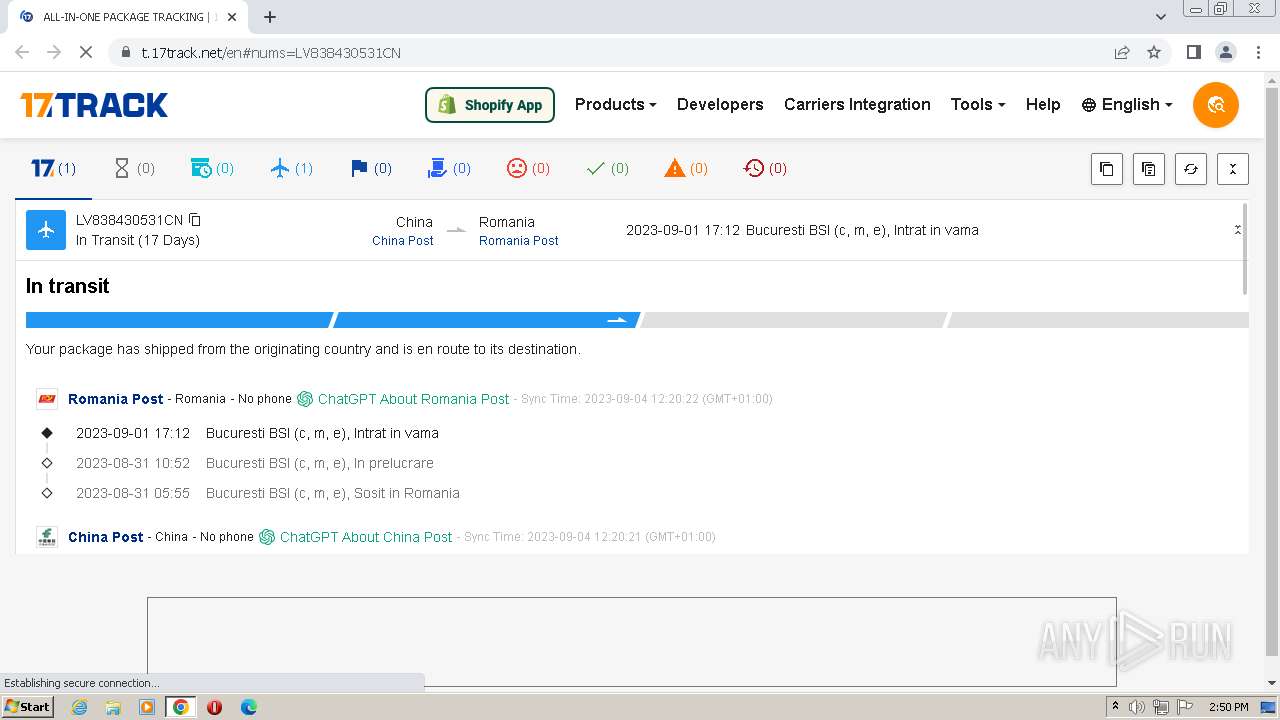Screen dimensions: 1280x720
Task: Open the China Post carrier link
Action: 403,241
